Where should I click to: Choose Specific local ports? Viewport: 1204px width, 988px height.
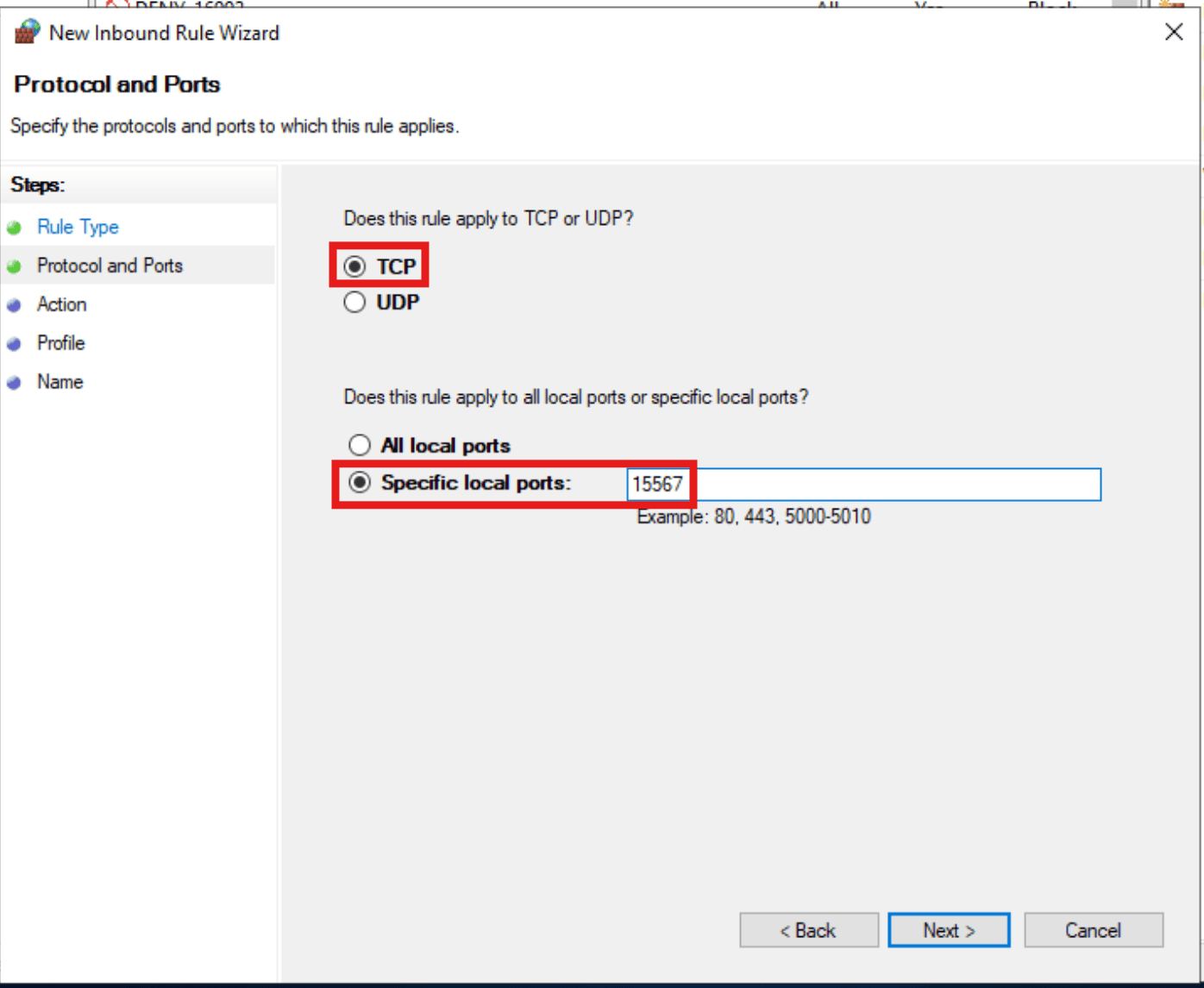click(x=360, y=483)
